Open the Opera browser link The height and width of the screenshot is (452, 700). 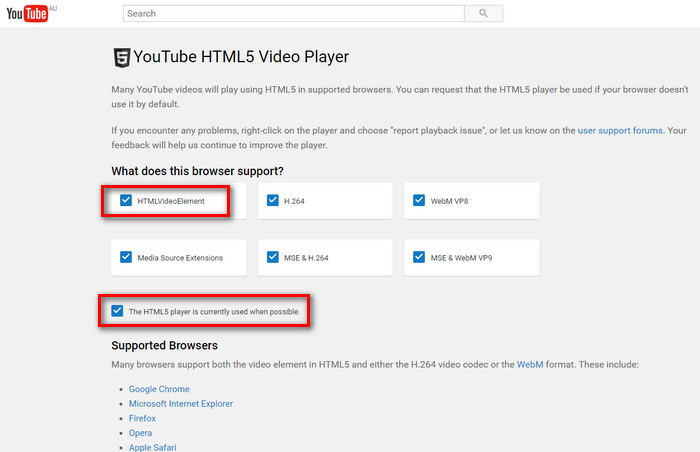pyautogui.click(x=140, y=433)
